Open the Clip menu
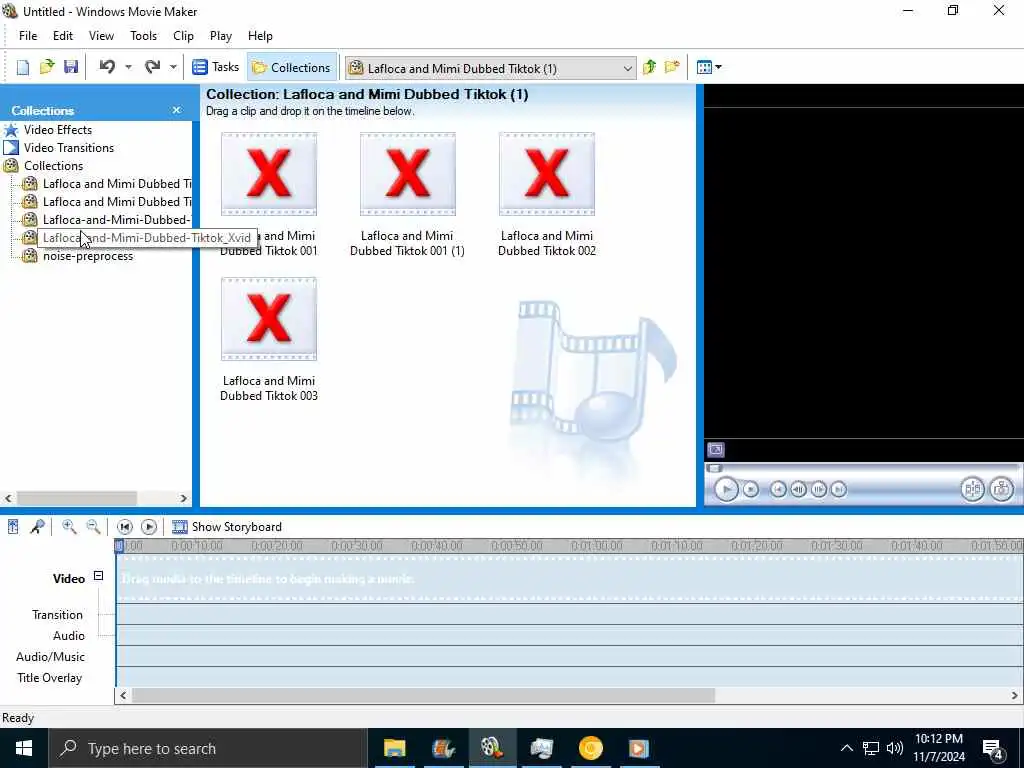Viewport: 1024px width, 768px height. click(184, 36)
